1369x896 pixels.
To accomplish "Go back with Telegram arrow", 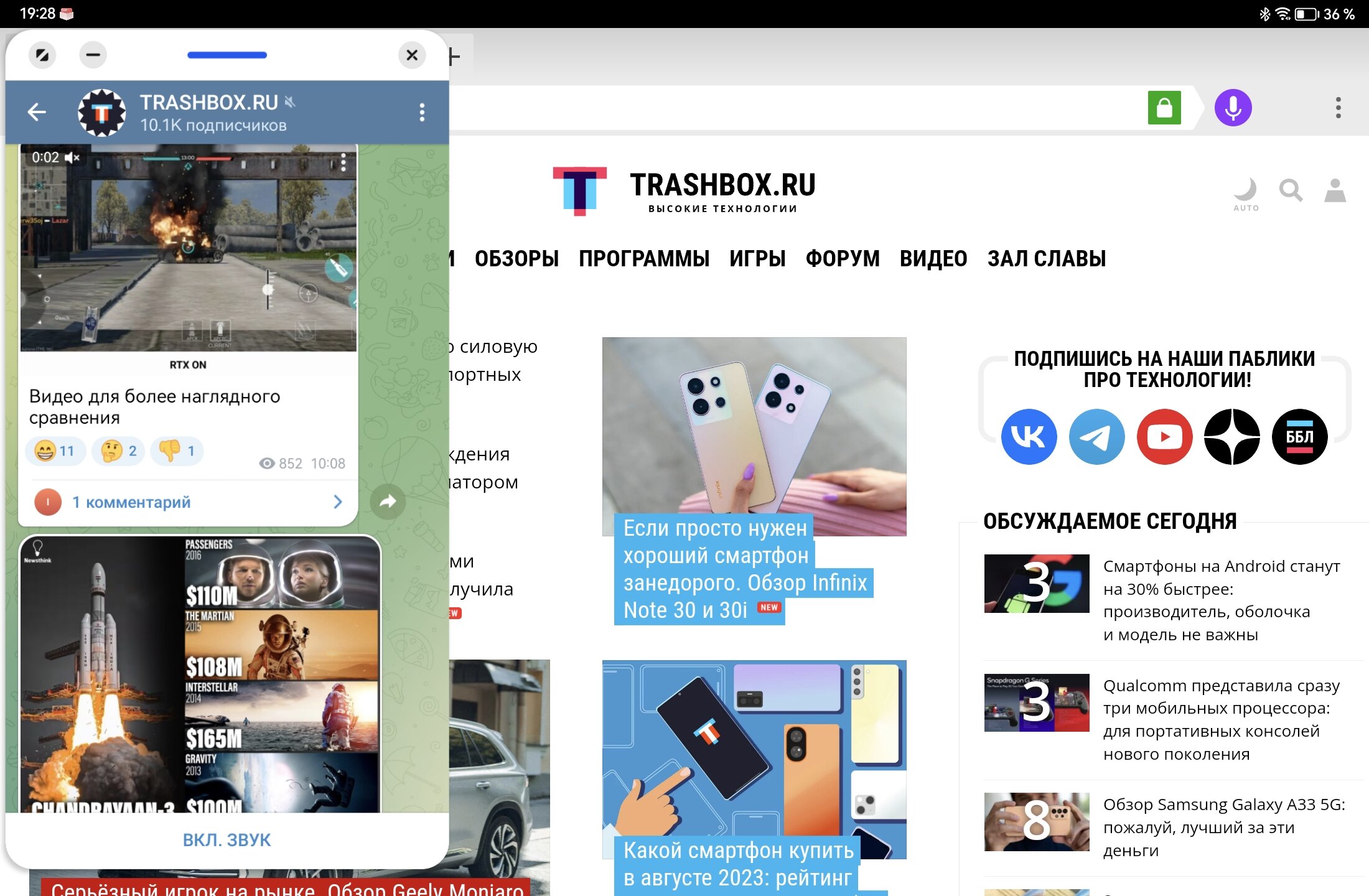I will (x=37, y=112).
